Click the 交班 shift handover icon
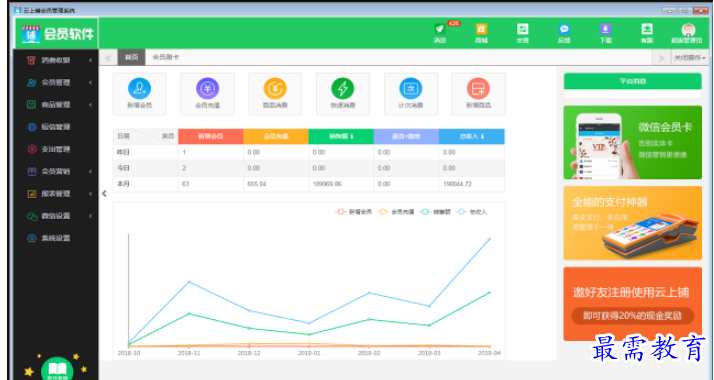 (523, 29)
